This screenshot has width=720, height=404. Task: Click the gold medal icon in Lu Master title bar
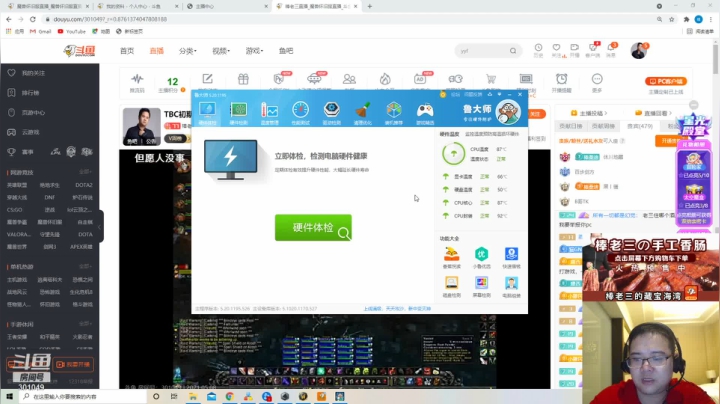point(443,95)
